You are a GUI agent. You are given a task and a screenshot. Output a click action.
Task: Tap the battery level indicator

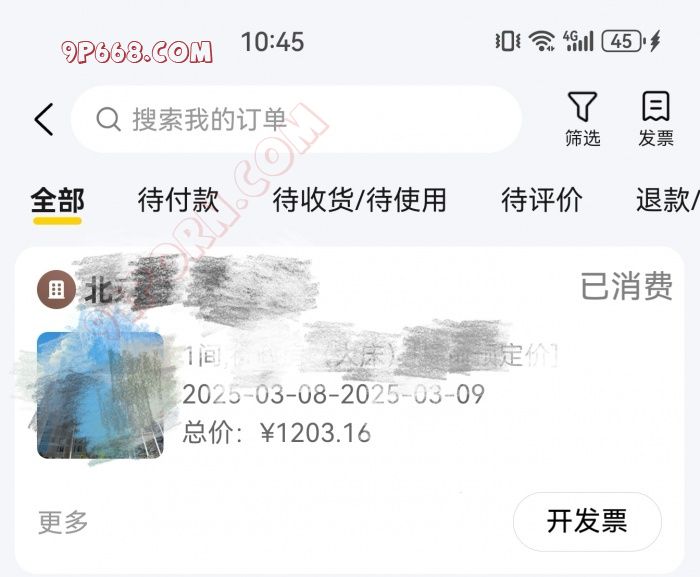pyautogui.click(x=623, y=42)
